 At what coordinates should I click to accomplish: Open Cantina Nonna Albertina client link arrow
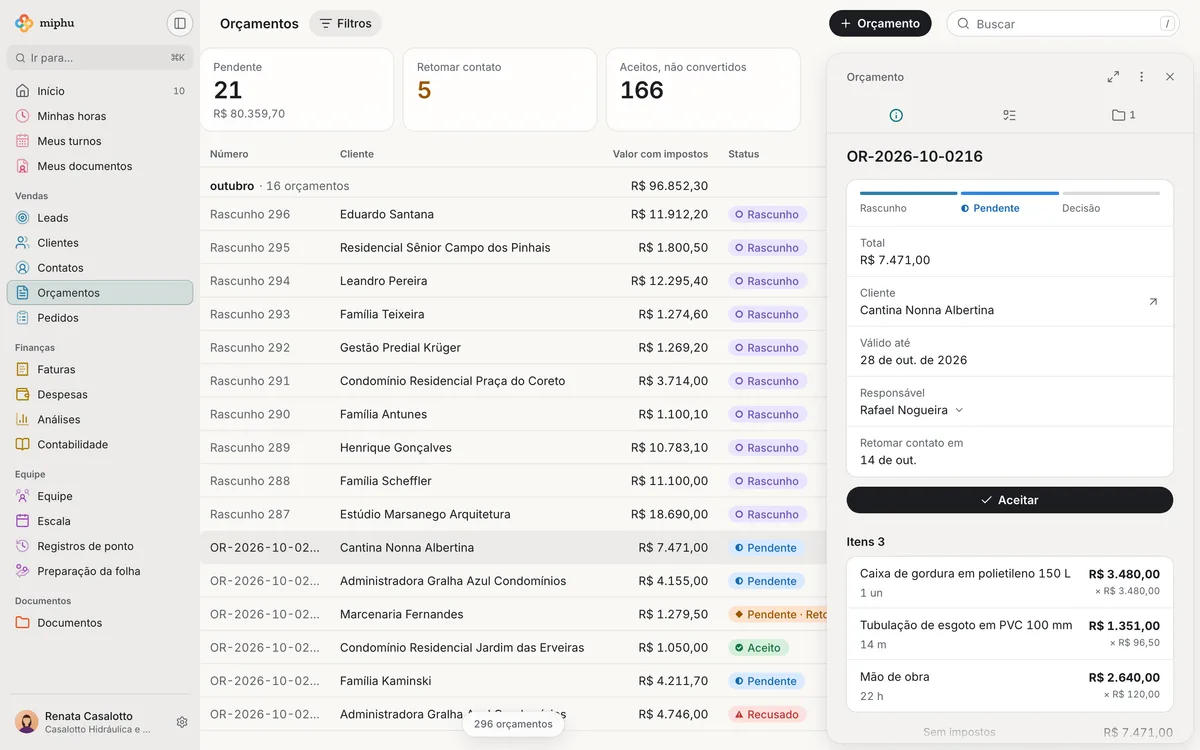coord(1153,301)
